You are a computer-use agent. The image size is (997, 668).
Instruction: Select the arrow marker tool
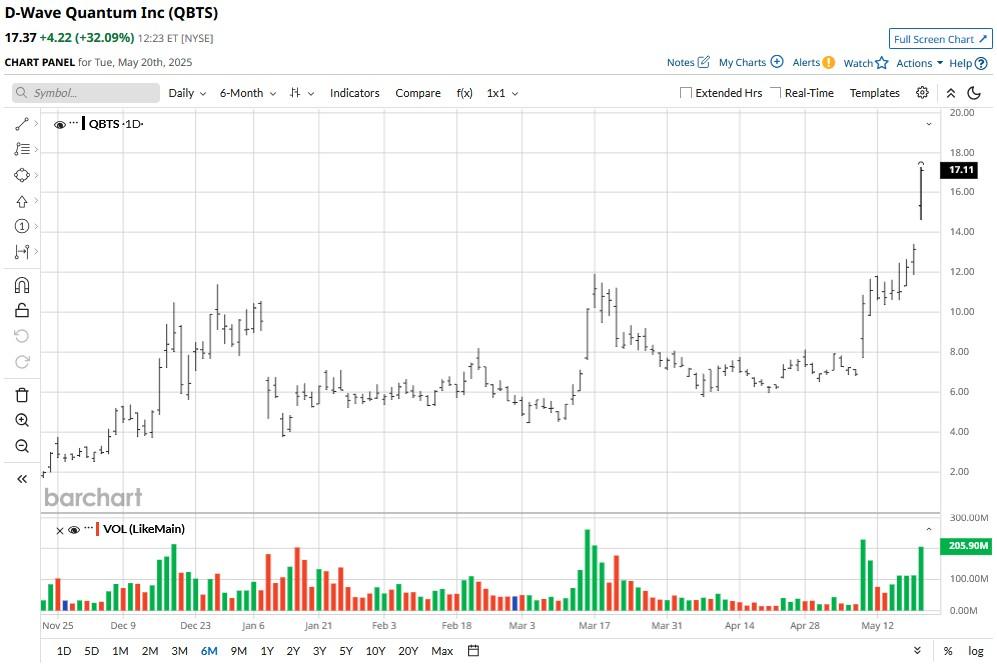22,201
